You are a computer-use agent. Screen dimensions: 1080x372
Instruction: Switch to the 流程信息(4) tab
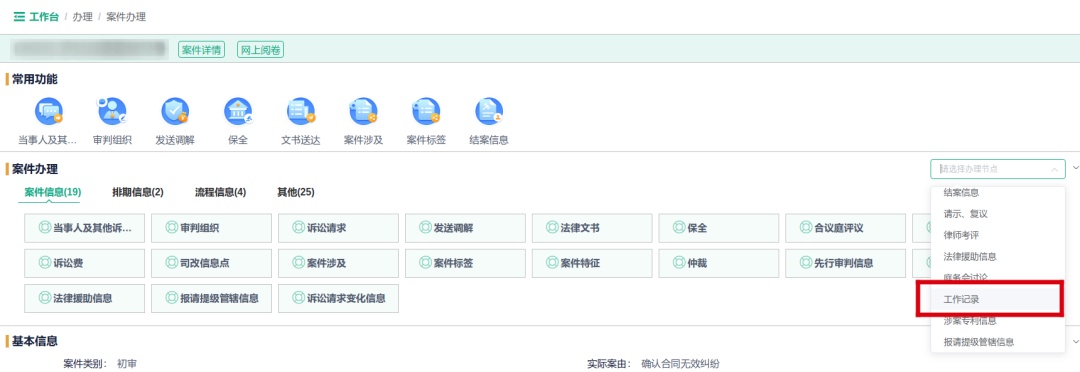(x=220, y=192)
